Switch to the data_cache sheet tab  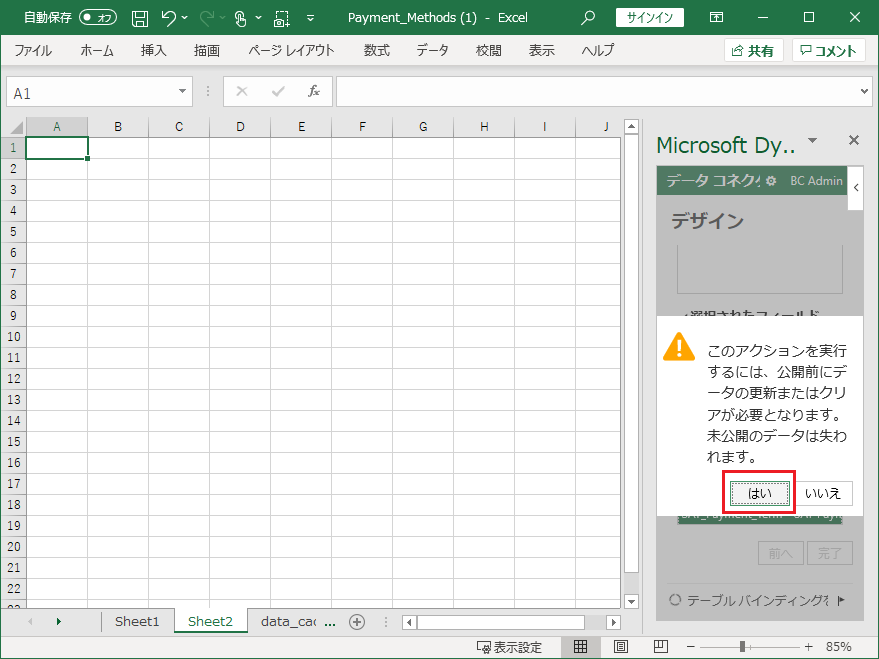tap(288, 621)
